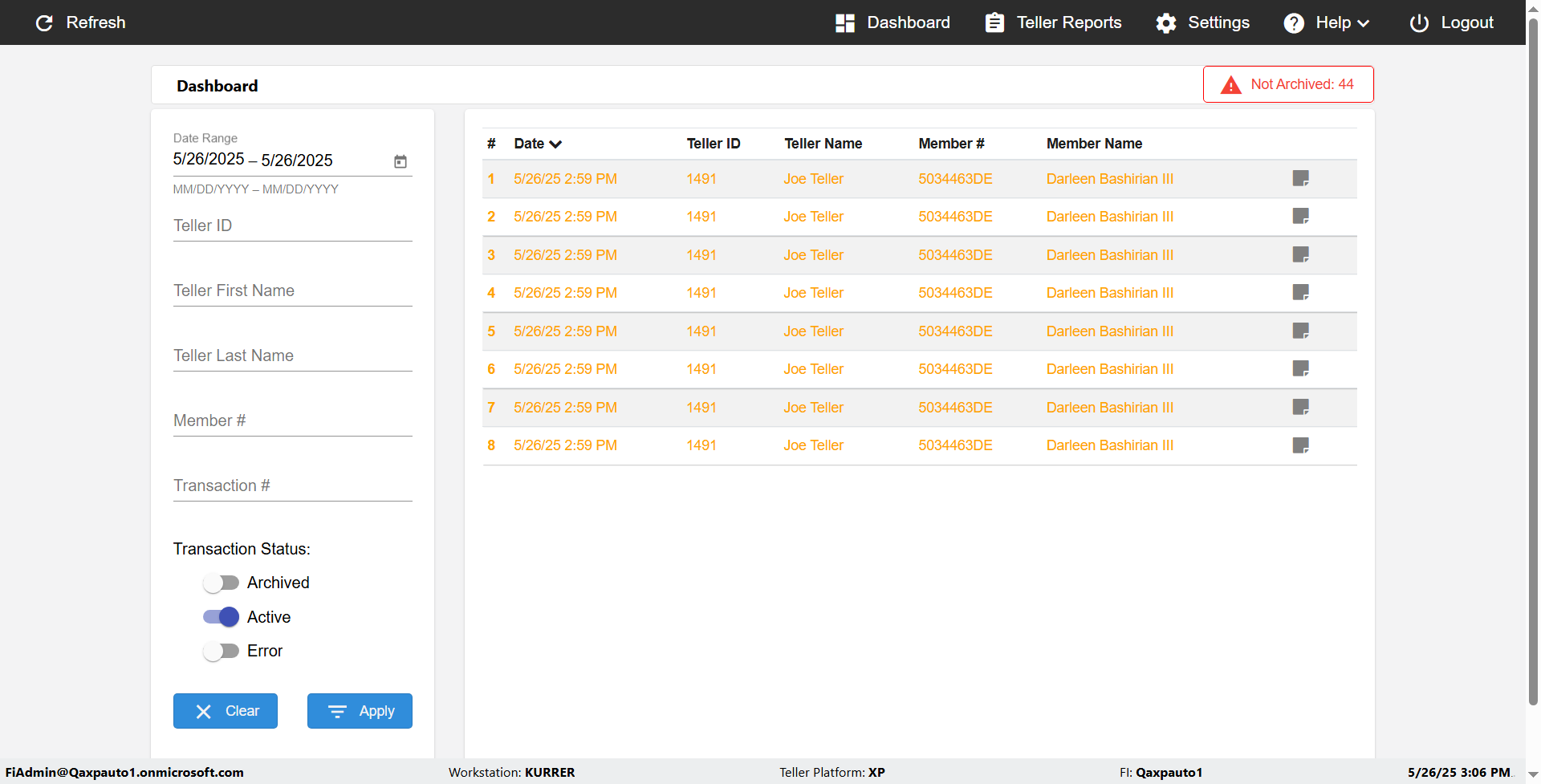1541x784 pixels.
Task: Click the note icon in row 1
Action: tap(1300, 178)
